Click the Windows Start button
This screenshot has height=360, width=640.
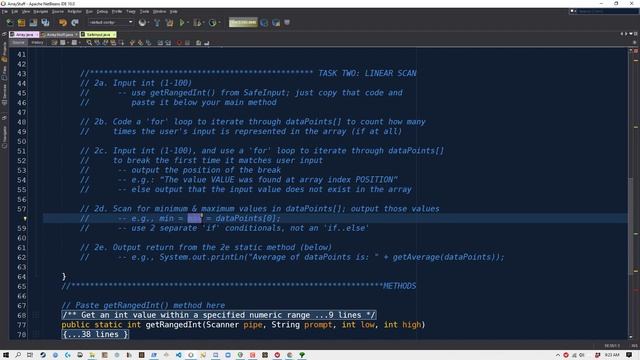(x=6, y=355)
